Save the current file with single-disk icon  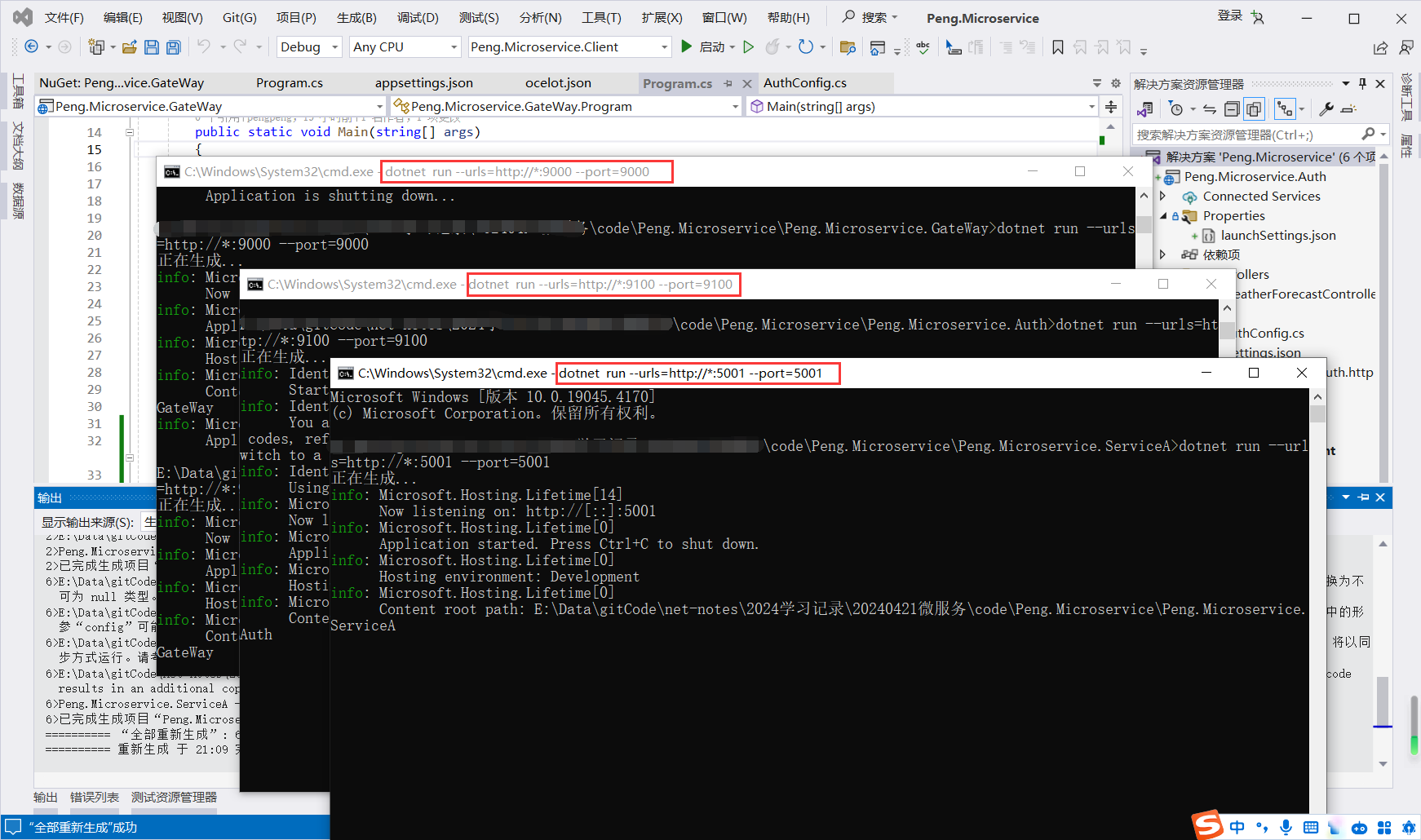[152, 47]
